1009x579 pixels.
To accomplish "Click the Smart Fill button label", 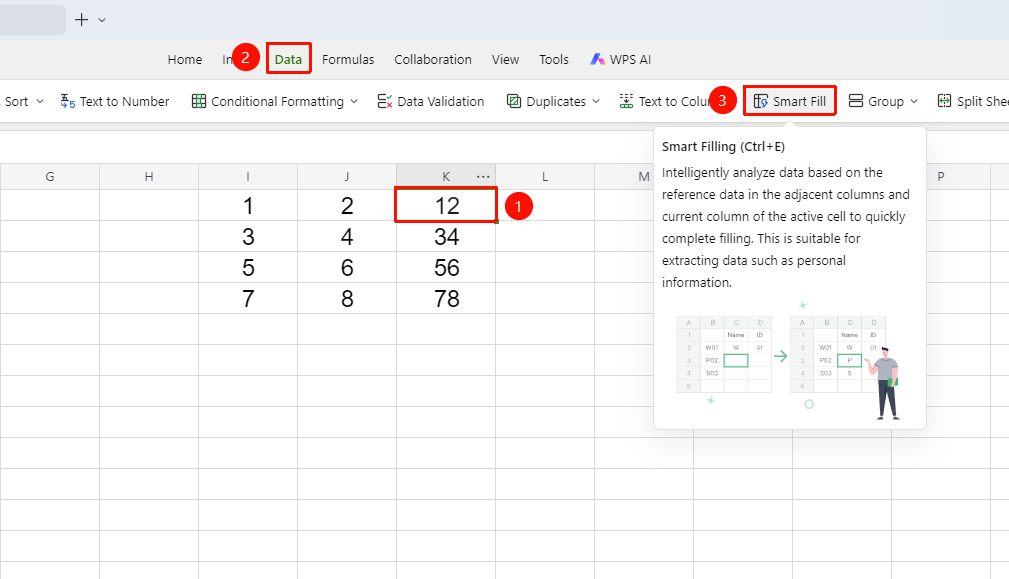I will click(799, 102).
